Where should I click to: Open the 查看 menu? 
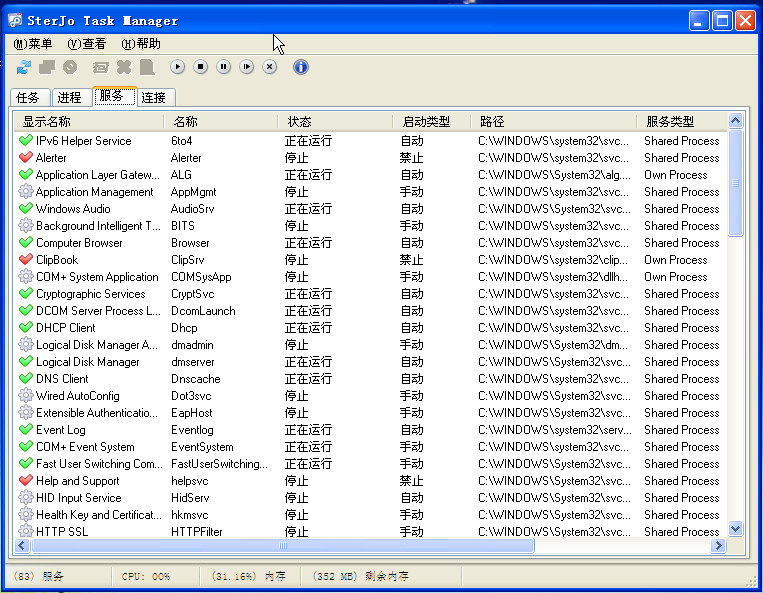87,44
